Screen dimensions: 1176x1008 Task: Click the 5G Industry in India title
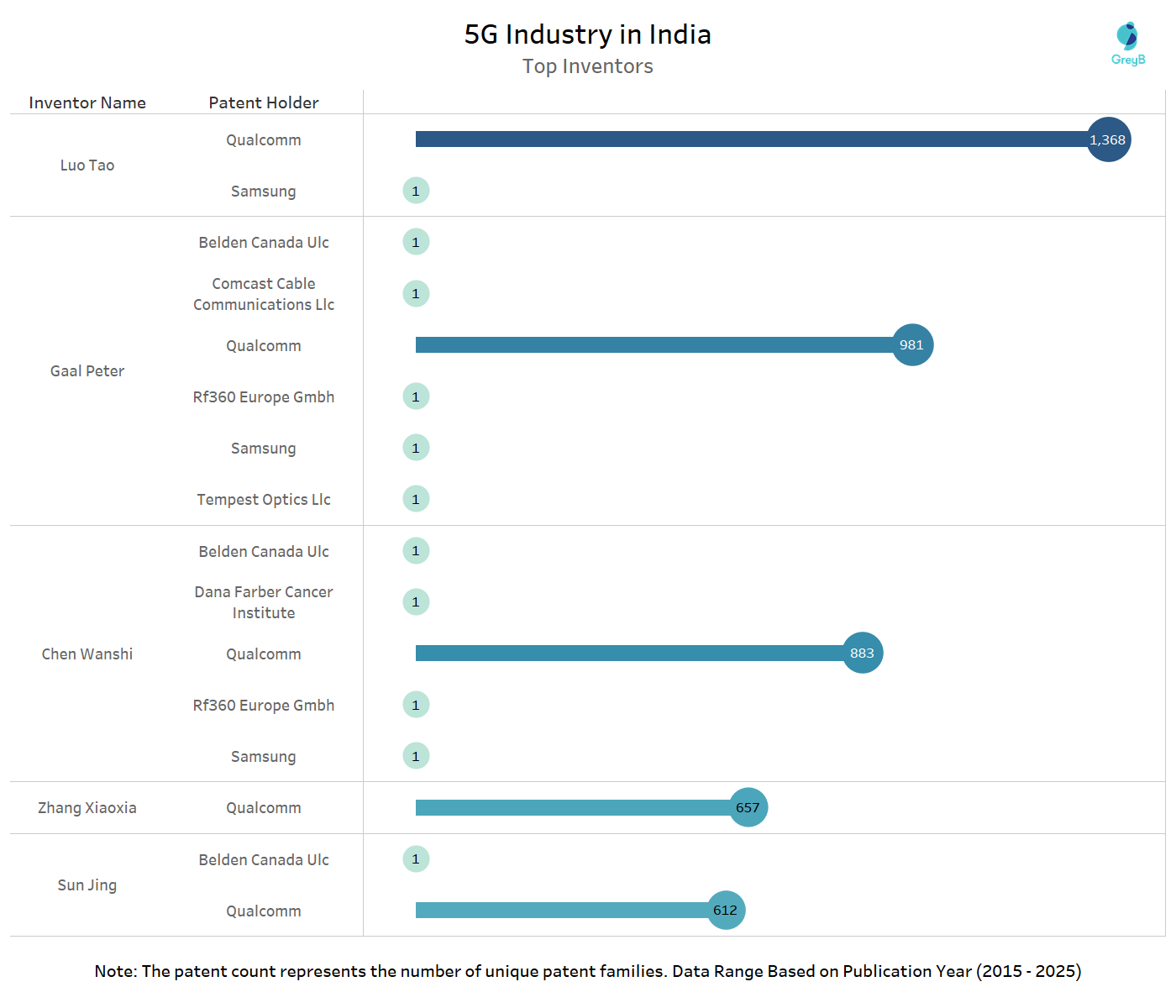point(587,34)
